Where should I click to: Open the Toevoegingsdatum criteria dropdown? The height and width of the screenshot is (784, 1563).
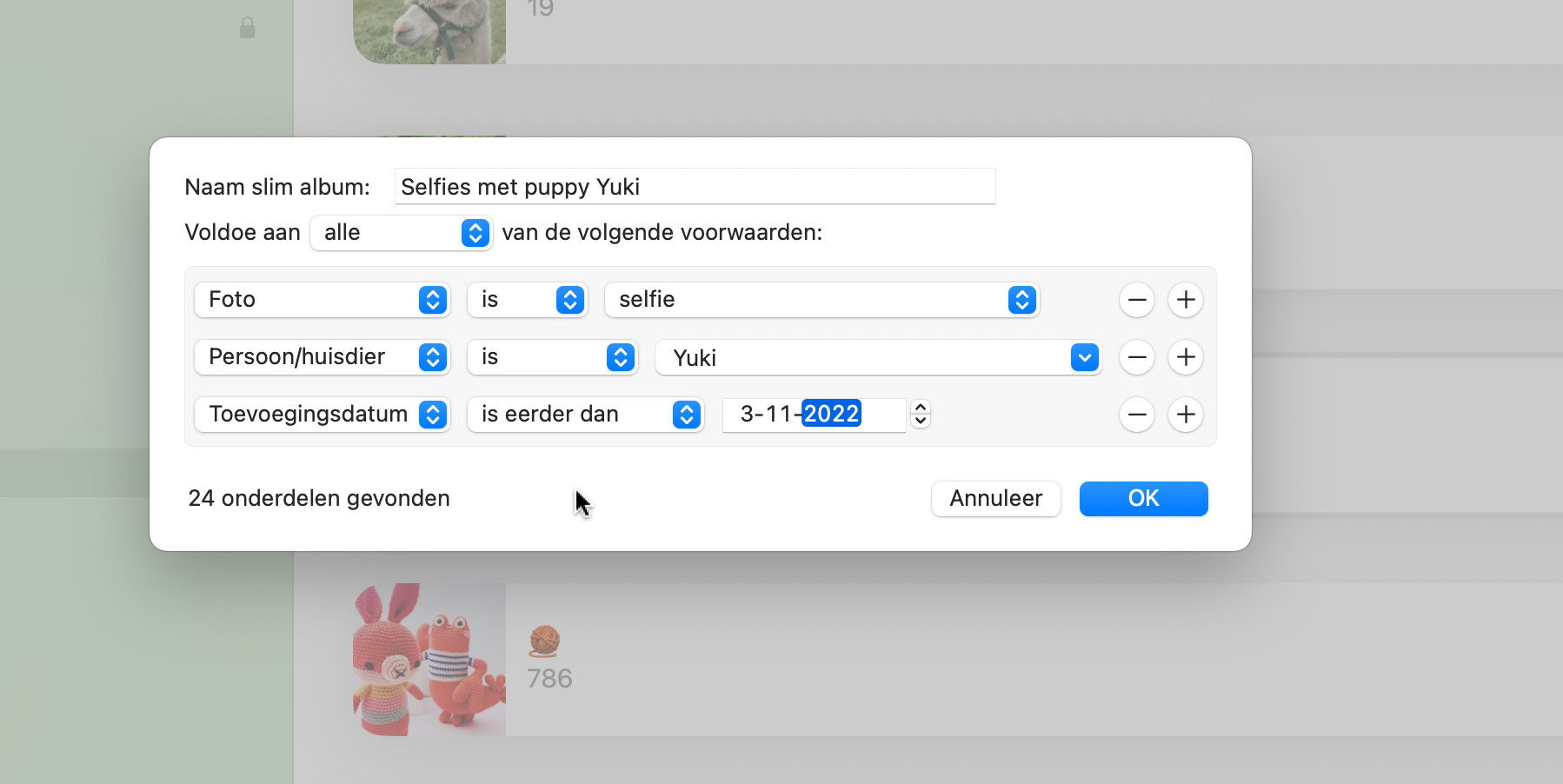click(x=322, y=415)
